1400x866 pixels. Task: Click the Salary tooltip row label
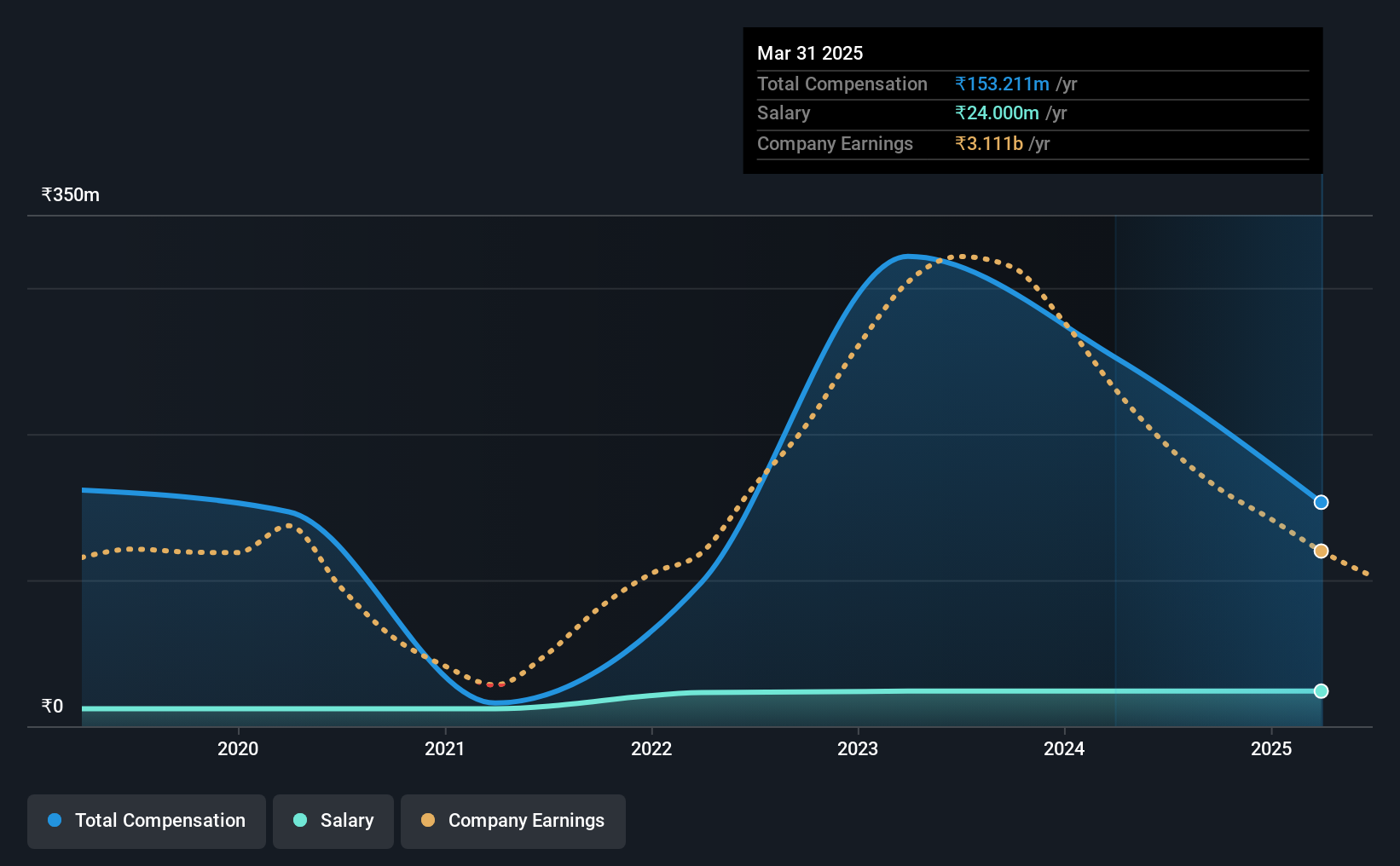784,113
